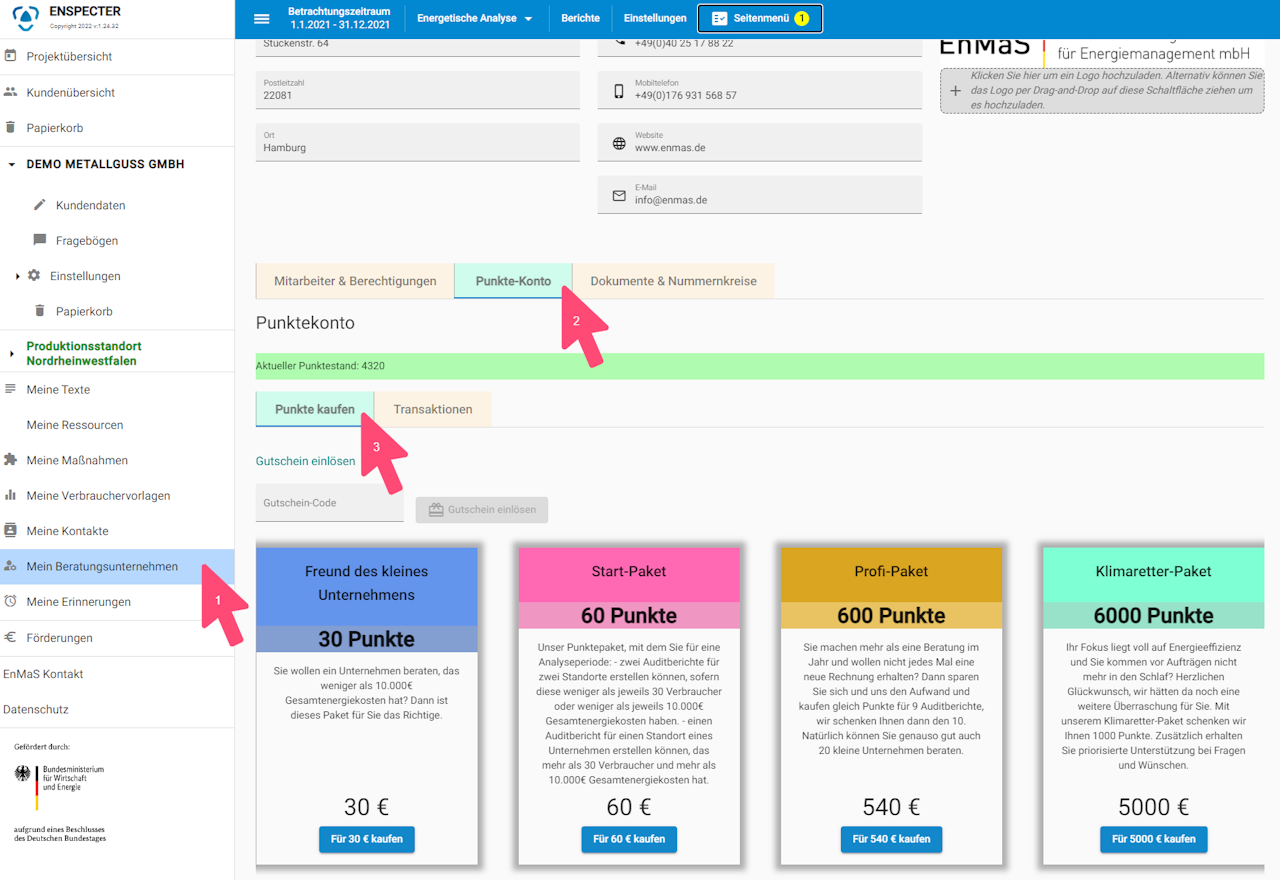Open Berichte in the top bar
Image resolution: width=1280 pixels, height=880 pixels.
pos(581,19)
